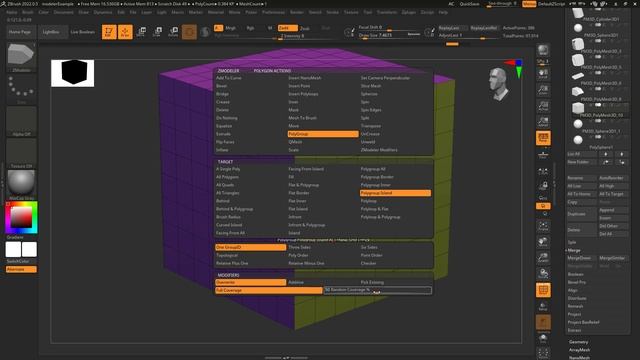Image resolution: width=640 pixels, height=360 pixels.
Task: Click the Random Coverage % field
Action: (378, 290)
